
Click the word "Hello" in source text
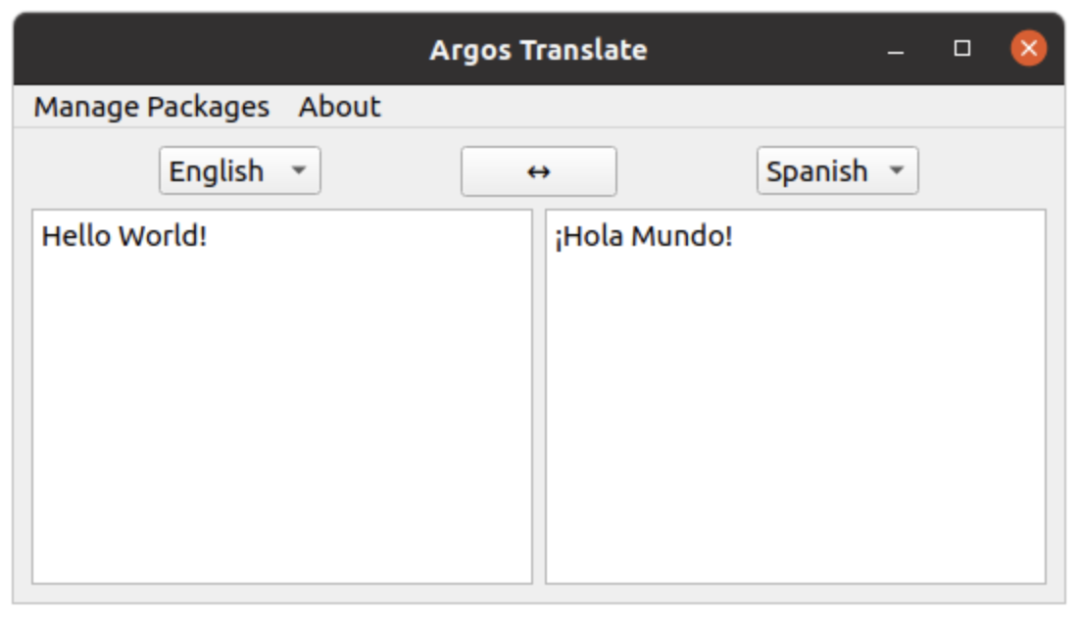[76, 237]
